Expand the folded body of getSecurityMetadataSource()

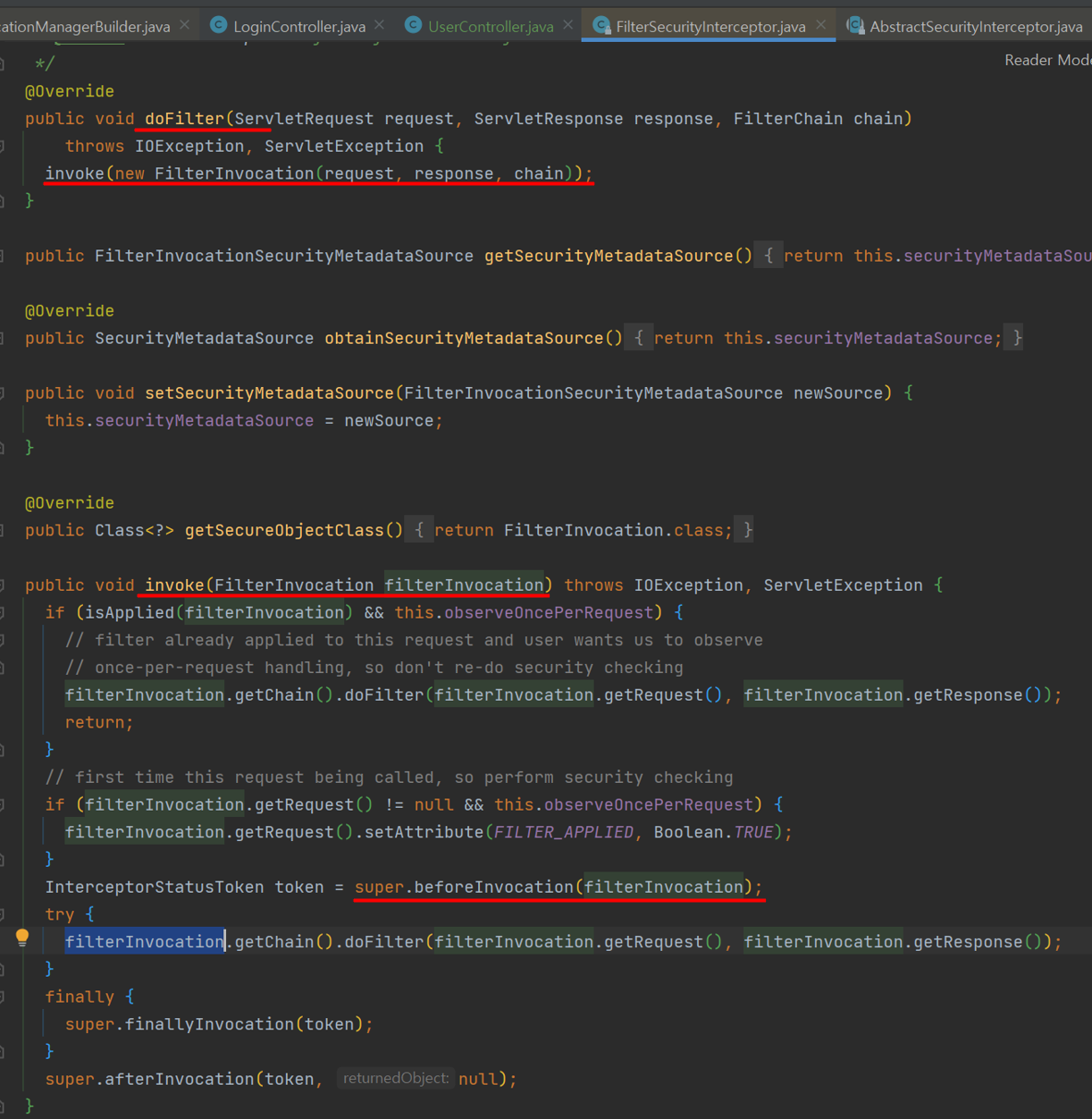769,256
